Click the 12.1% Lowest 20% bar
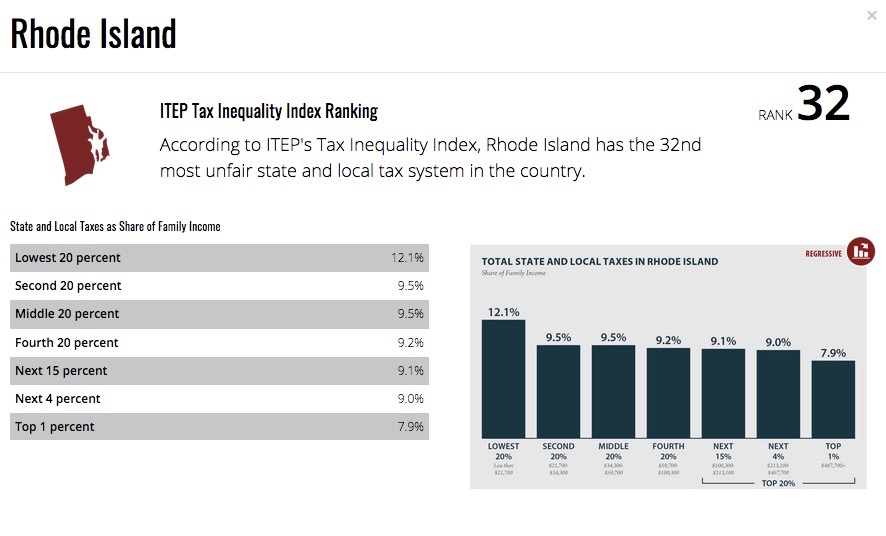 (503, 379)
